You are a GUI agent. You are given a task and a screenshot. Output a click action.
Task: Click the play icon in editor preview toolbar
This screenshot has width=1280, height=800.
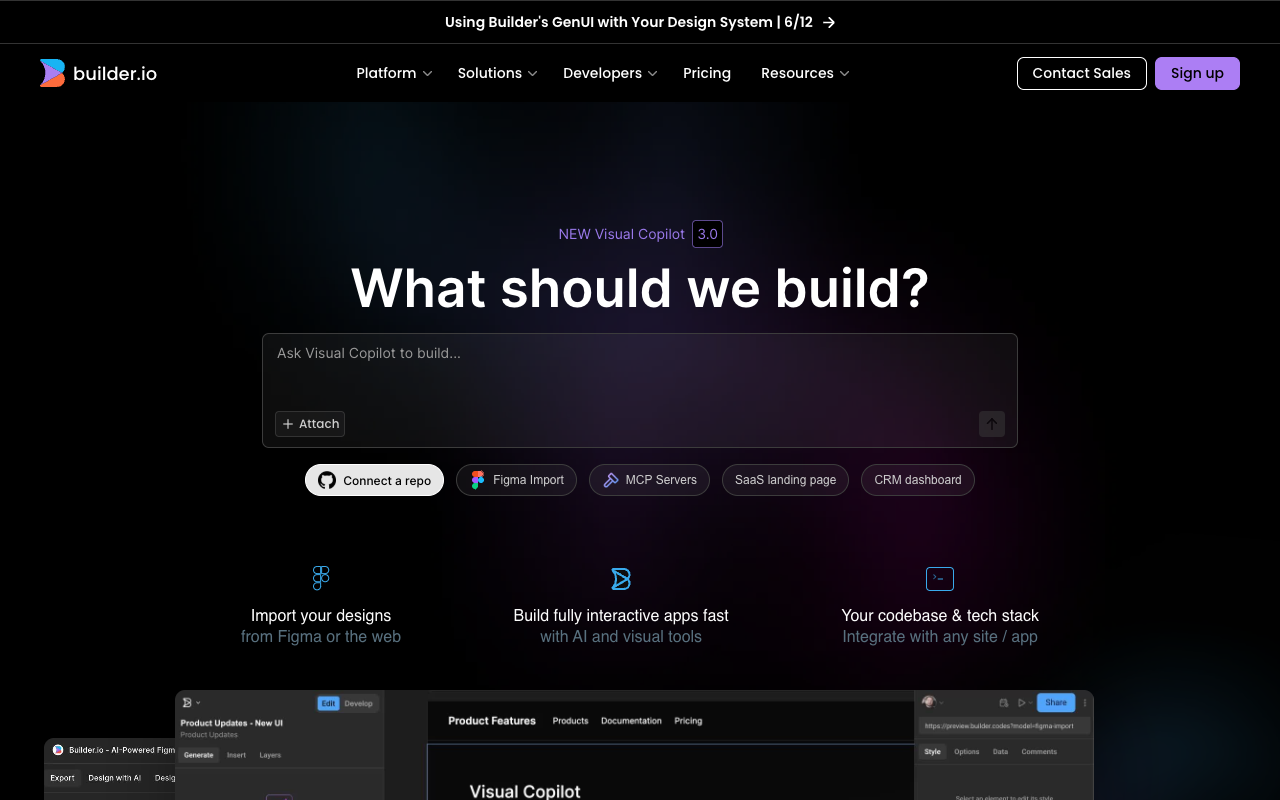(x=1022, y=703)
